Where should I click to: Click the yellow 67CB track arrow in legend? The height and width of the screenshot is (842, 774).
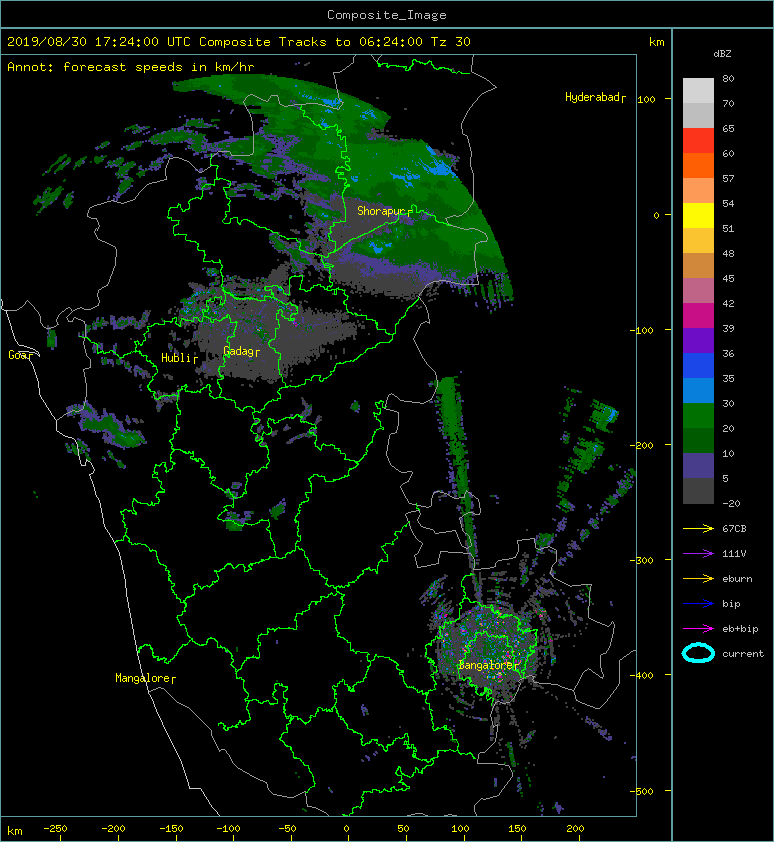point(698,528)
